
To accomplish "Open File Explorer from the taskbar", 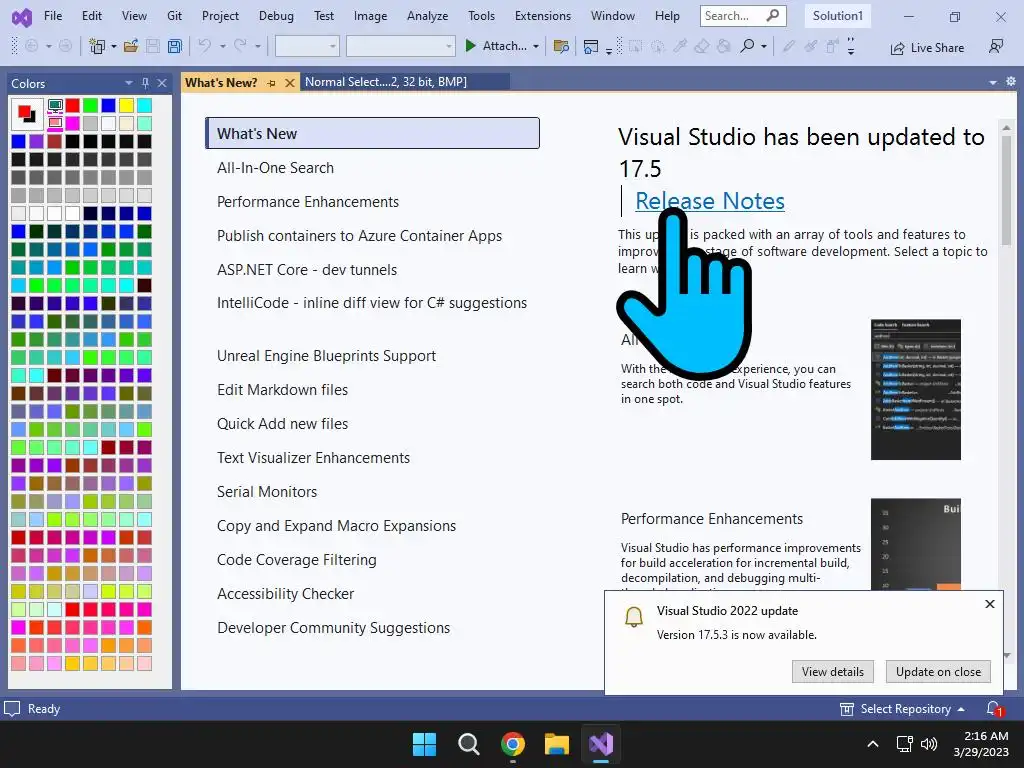I will tap(557, 744).
